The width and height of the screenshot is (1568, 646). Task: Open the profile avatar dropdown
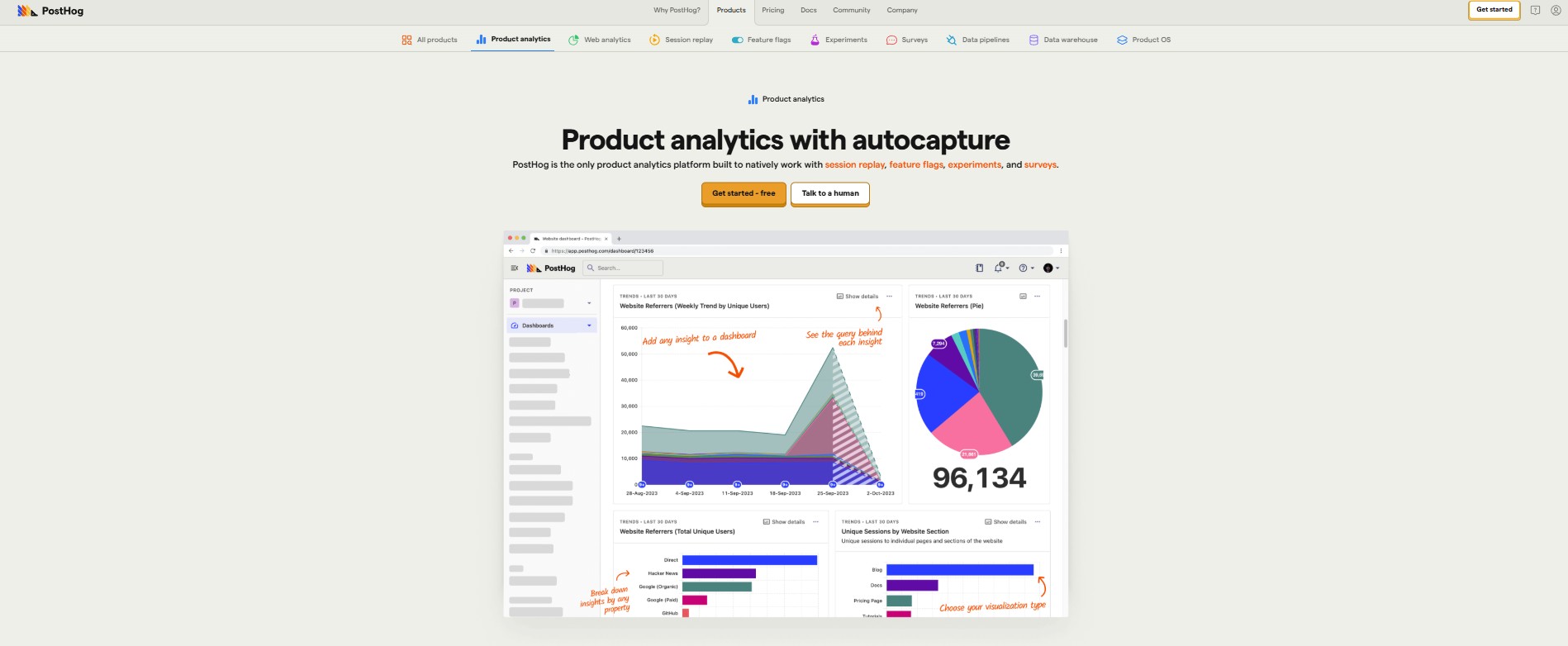[x=1051, y=268]
